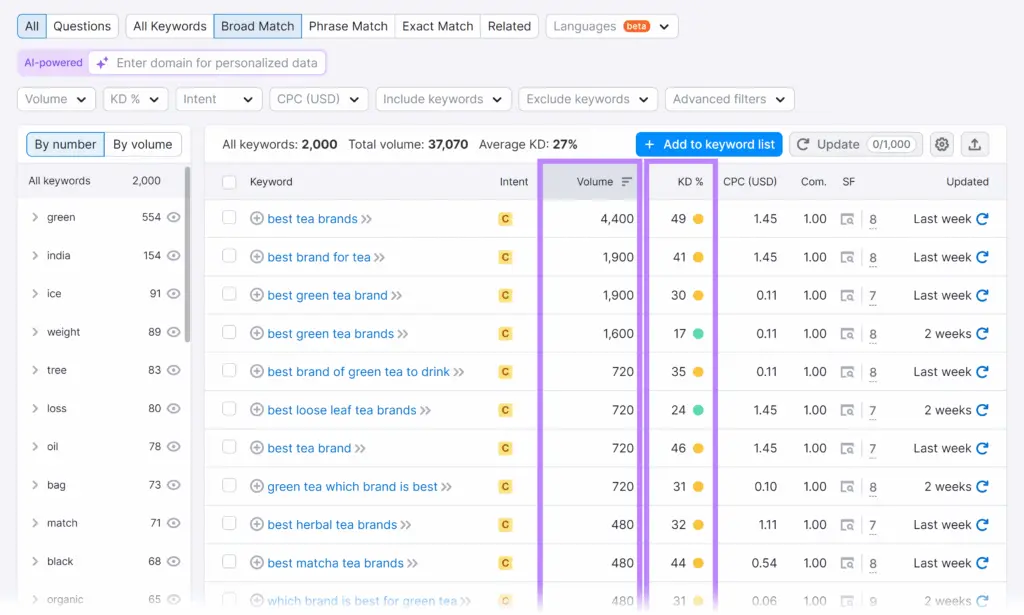Toggle eye icon for green keyword group
The height and width of the screenshot is (615, 1024).
174,217
